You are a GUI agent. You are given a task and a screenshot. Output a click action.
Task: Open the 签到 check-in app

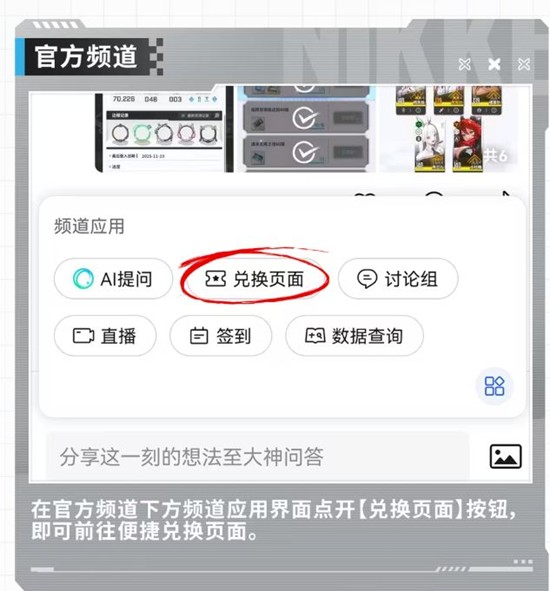[x=221, y=335]
